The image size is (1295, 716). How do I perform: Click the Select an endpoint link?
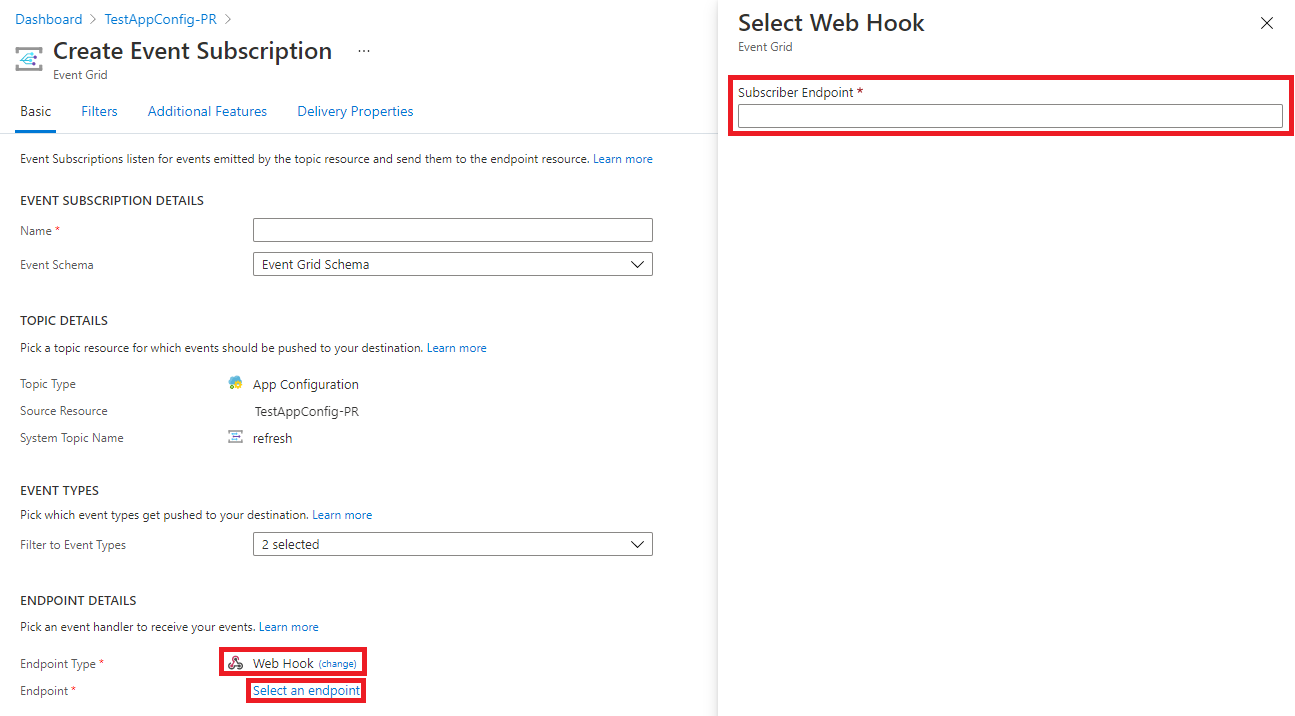pyautogui.click(x=306, y=691)
